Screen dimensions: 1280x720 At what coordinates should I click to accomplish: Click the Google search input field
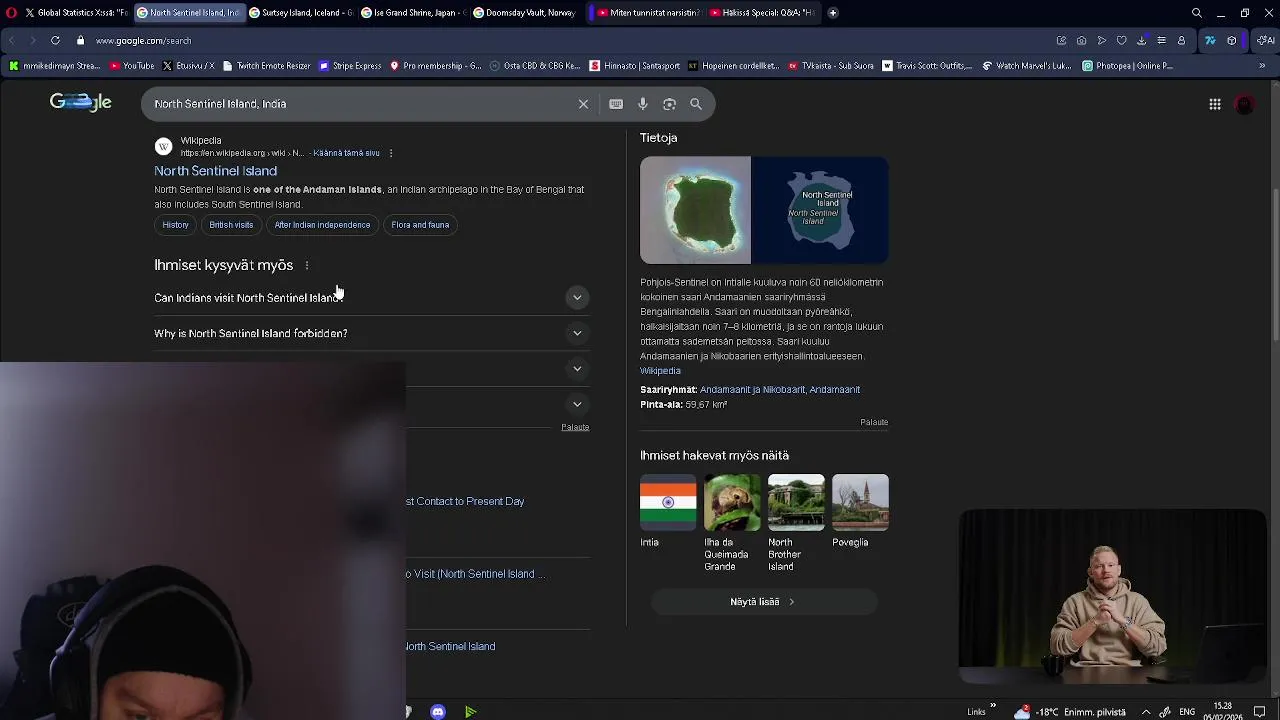(360, 104)
